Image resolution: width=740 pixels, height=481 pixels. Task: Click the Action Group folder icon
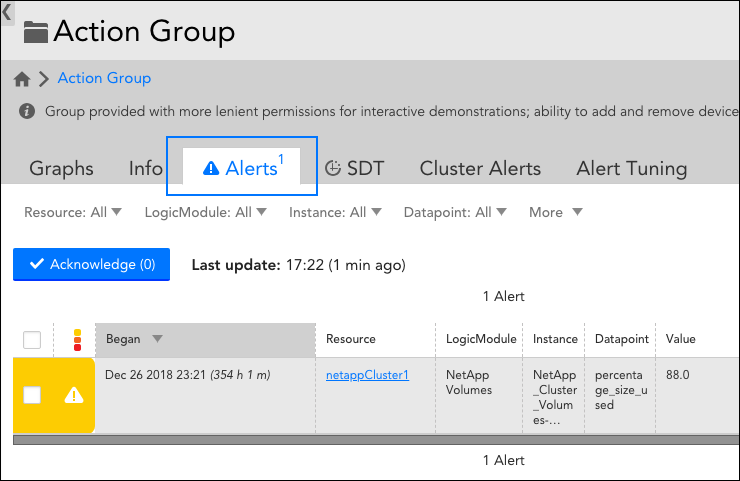pos(36,32)
